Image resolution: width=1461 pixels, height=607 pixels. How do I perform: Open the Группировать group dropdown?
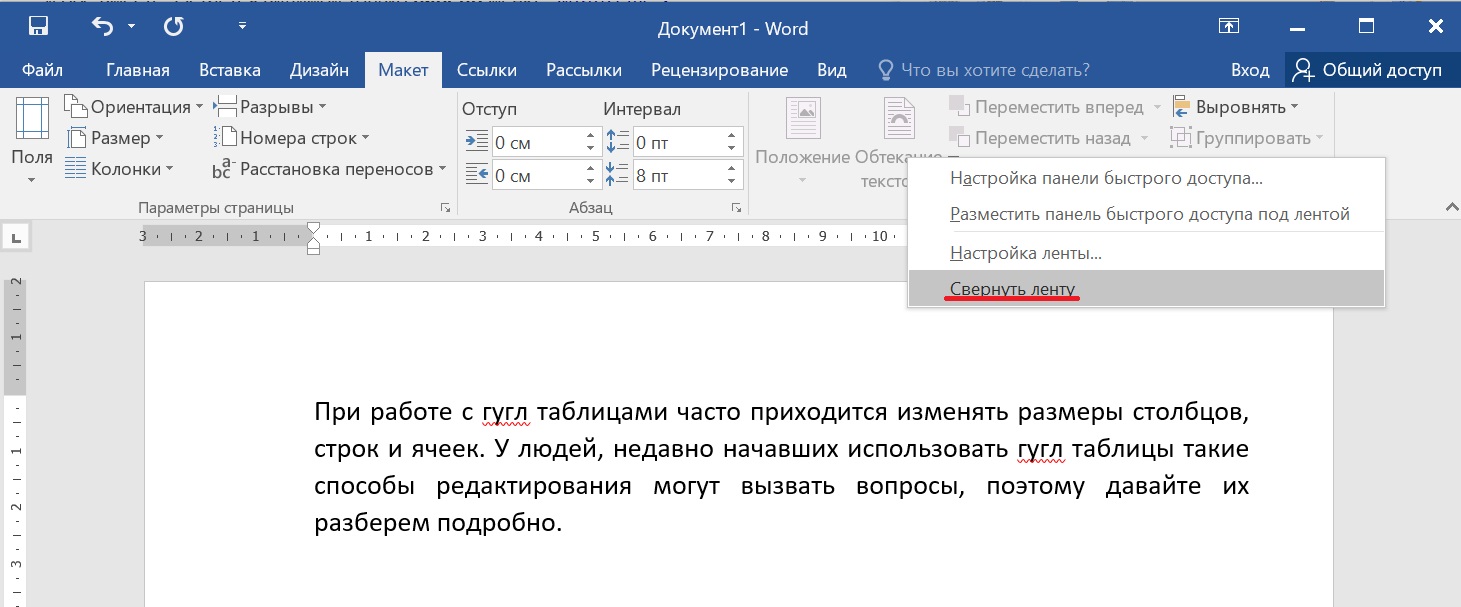click(x=1246, y=138)
